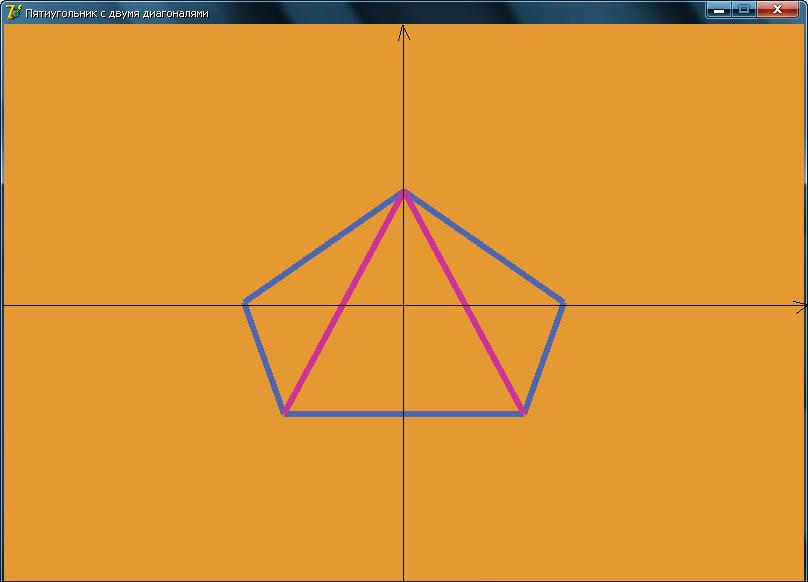Click the arrowhead atop the vertical axis

pos(404,33)
